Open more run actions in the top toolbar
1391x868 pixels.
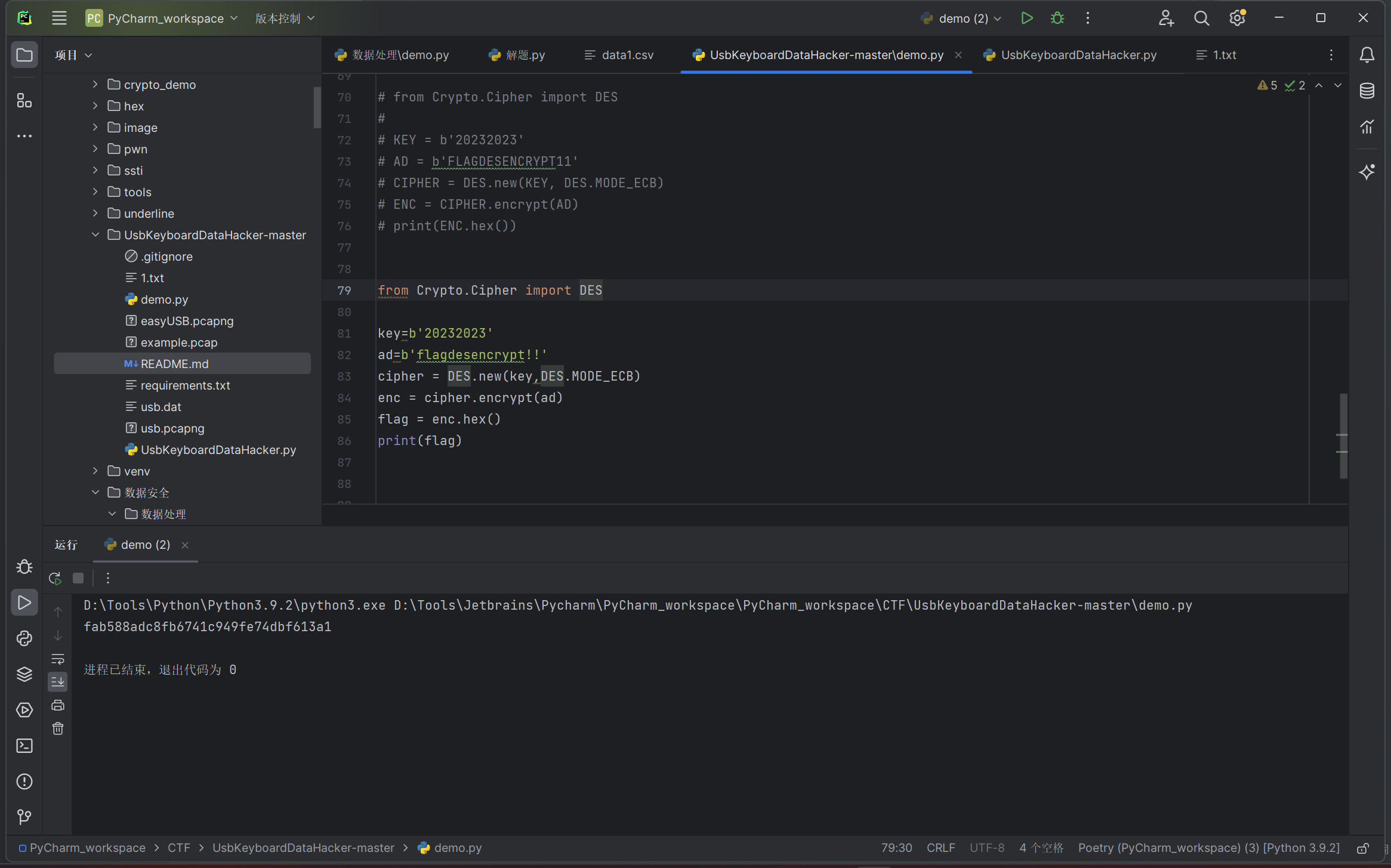click(1088, 18)
